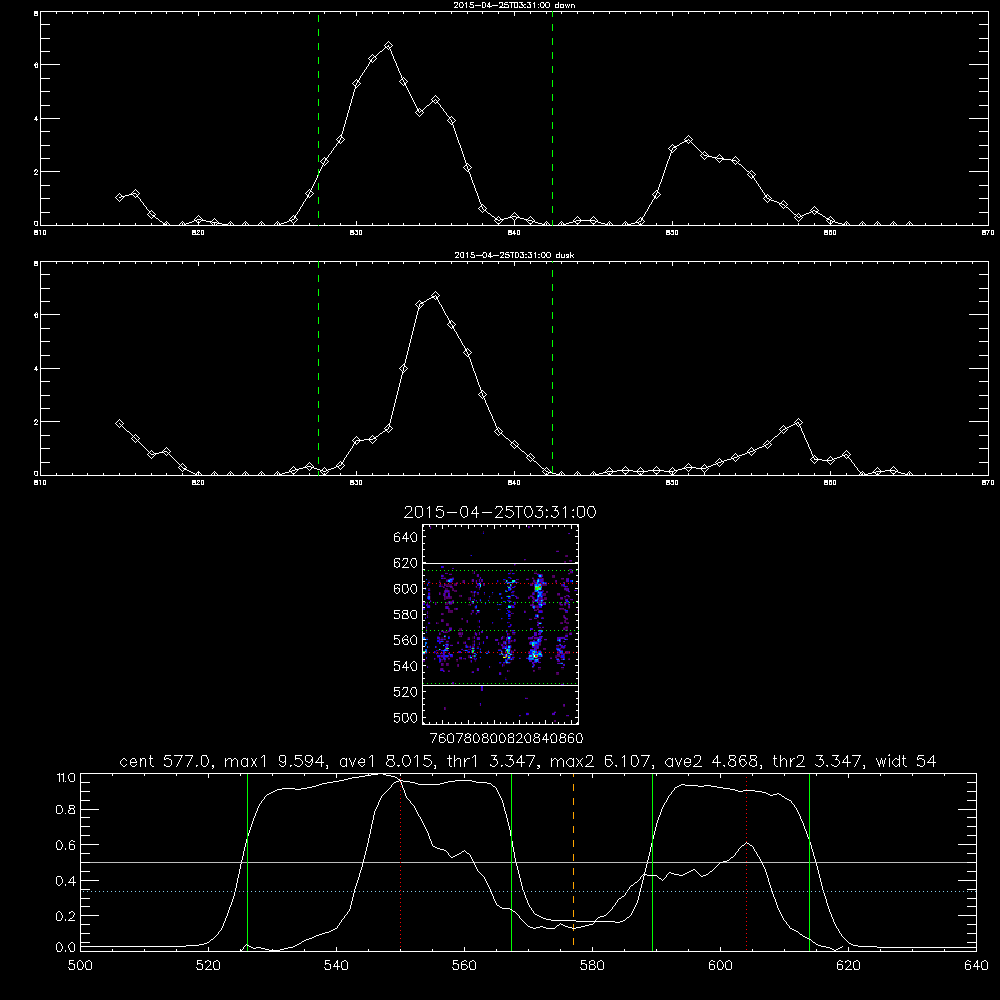
Task: Click the right green dashed line in dawn plot
Action: tap(552, 118)
